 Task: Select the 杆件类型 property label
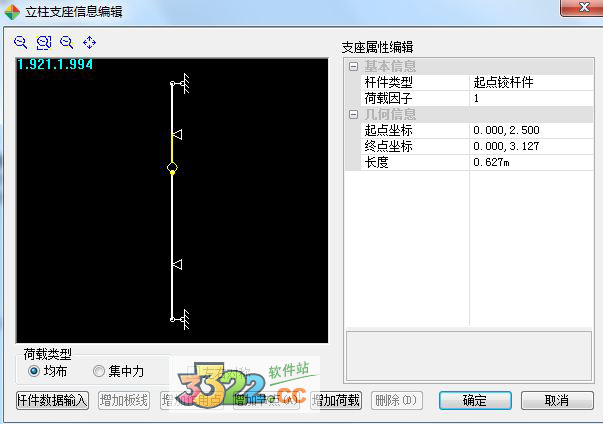388,82
